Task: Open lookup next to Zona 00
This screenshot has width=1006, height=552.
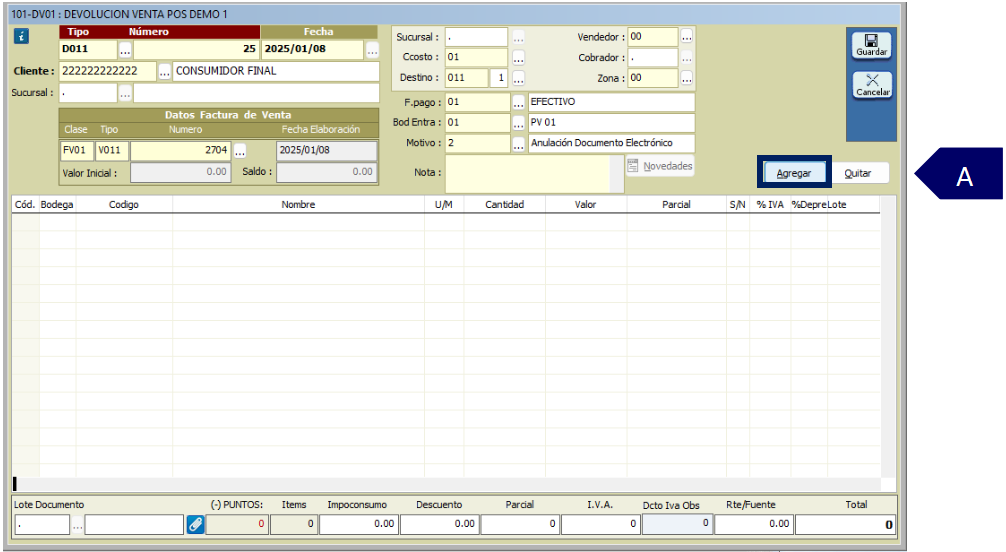Action: (x=686, y=78)
